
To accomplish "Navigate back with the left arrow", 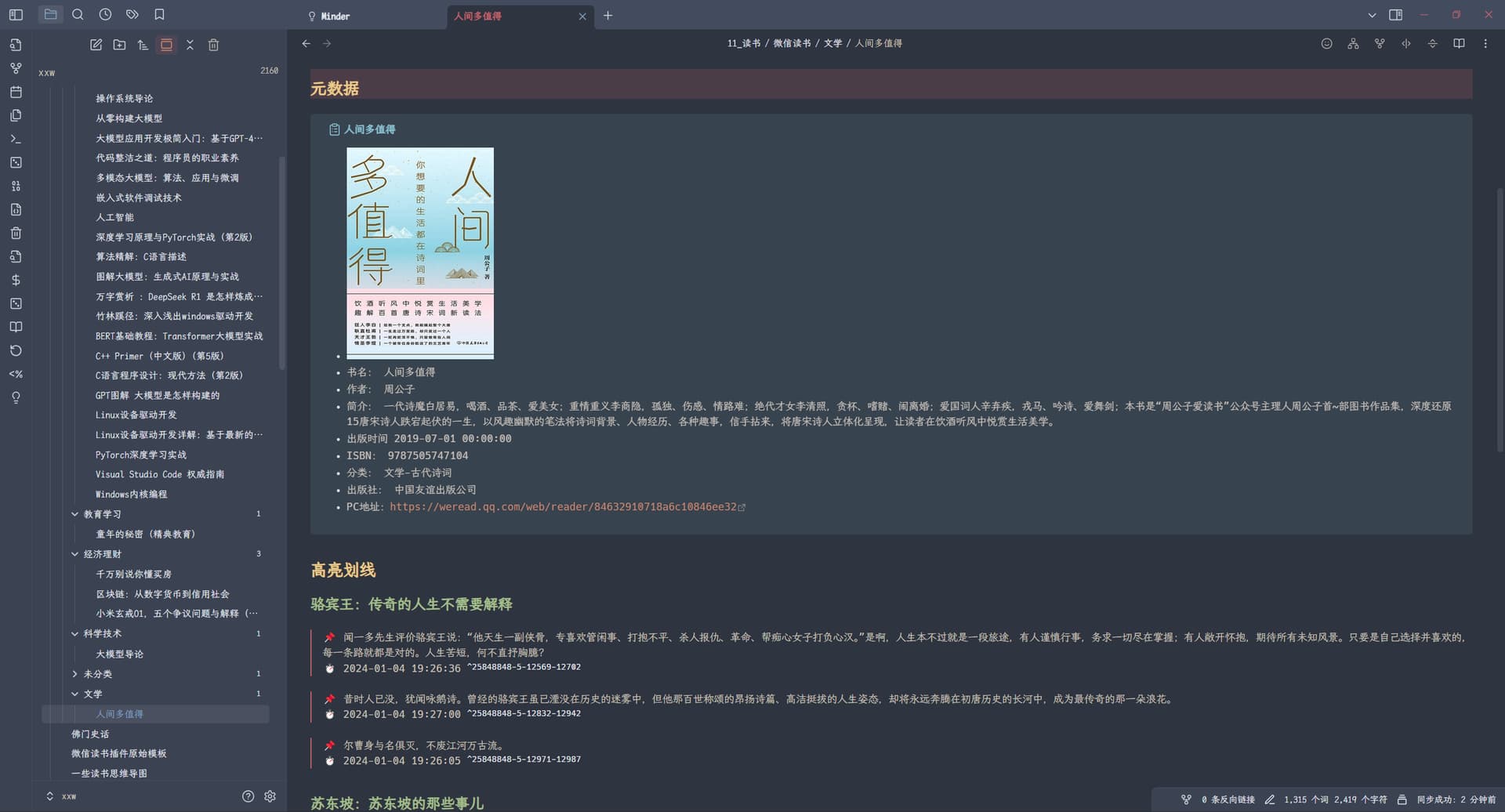I will [306, 43].
